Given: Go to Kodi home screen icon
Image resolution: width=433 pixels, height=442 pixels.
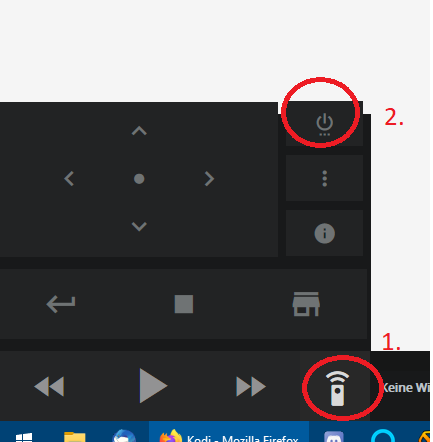Looking at the screenshot, I should pyautogui.click(x=306, y=304).
